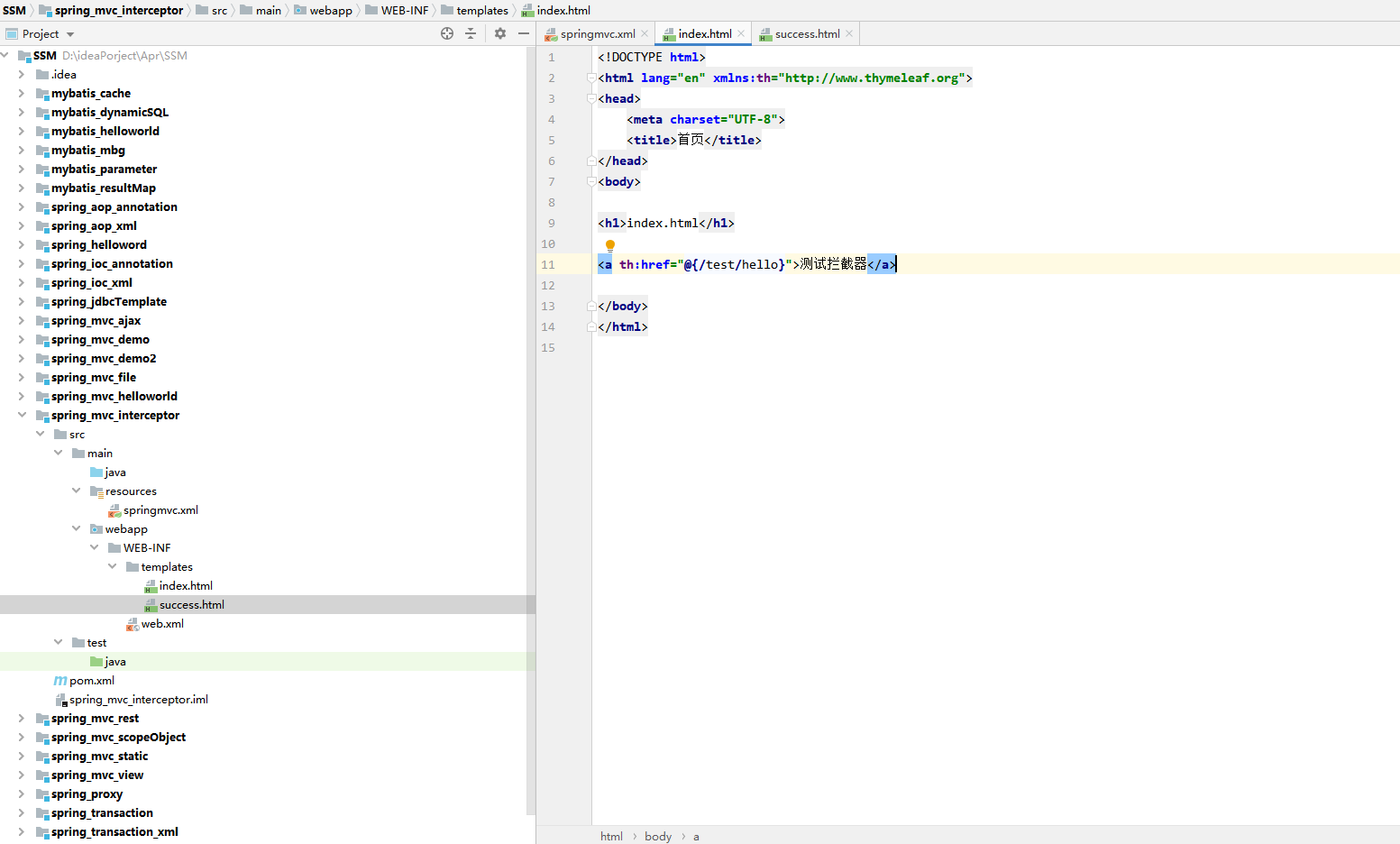Click fold marker beside the head tag
Screen dimensions: 1400x844
click(x=591, y=98)
